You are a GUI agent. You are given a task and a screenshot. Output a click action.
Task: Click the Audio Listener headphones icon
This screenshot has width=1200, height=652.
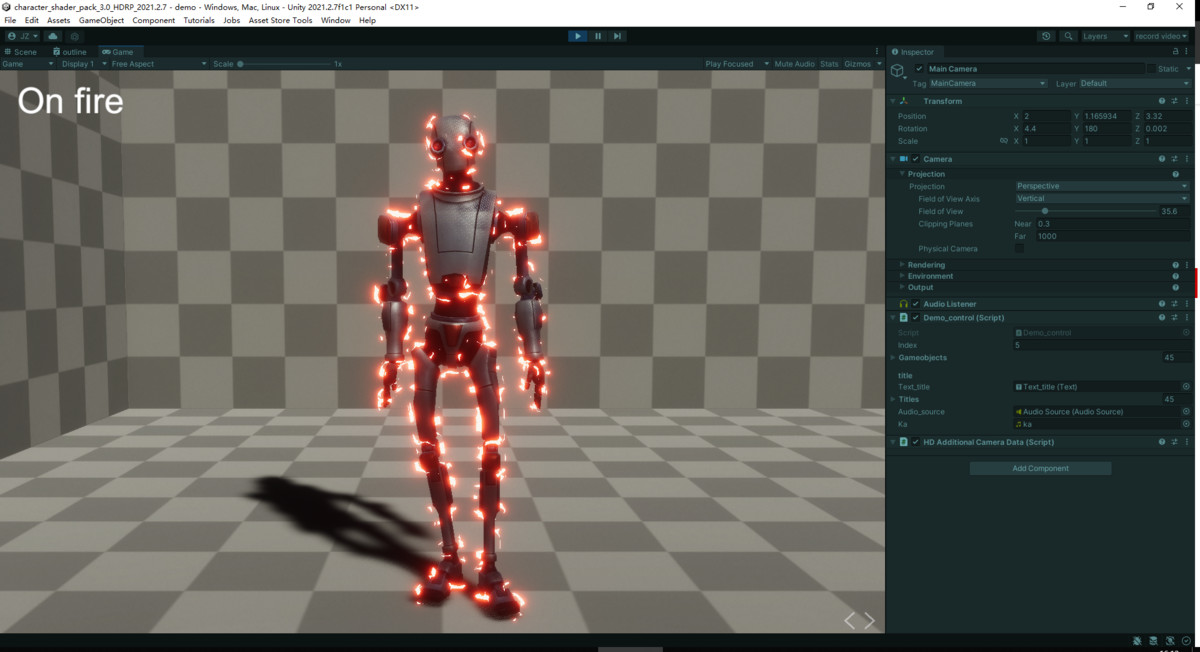pyautogui.click(x=903, y=303)
